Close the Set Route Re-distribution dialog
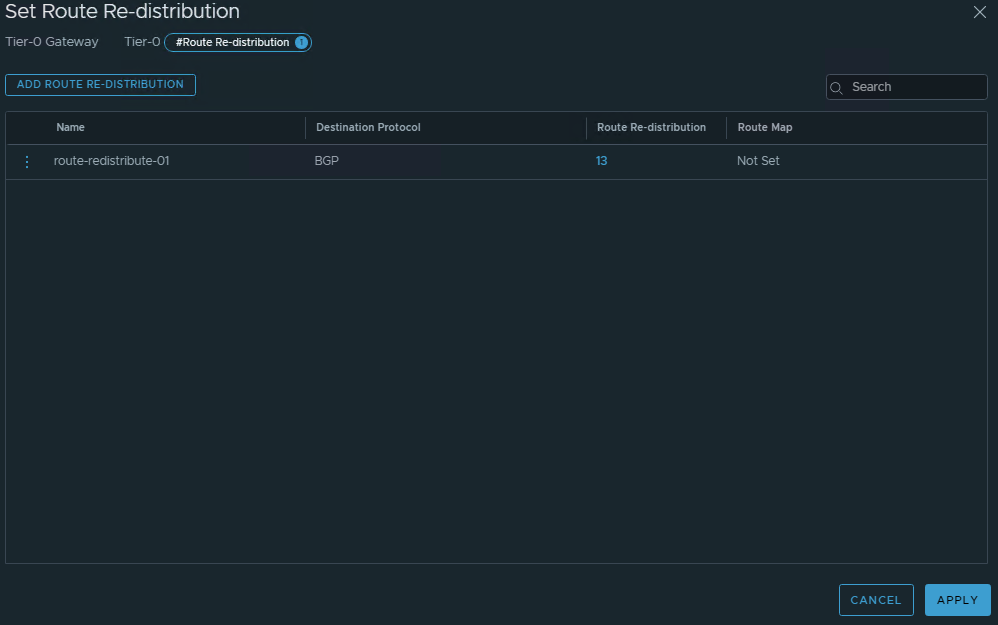 [x=979, y=12]
